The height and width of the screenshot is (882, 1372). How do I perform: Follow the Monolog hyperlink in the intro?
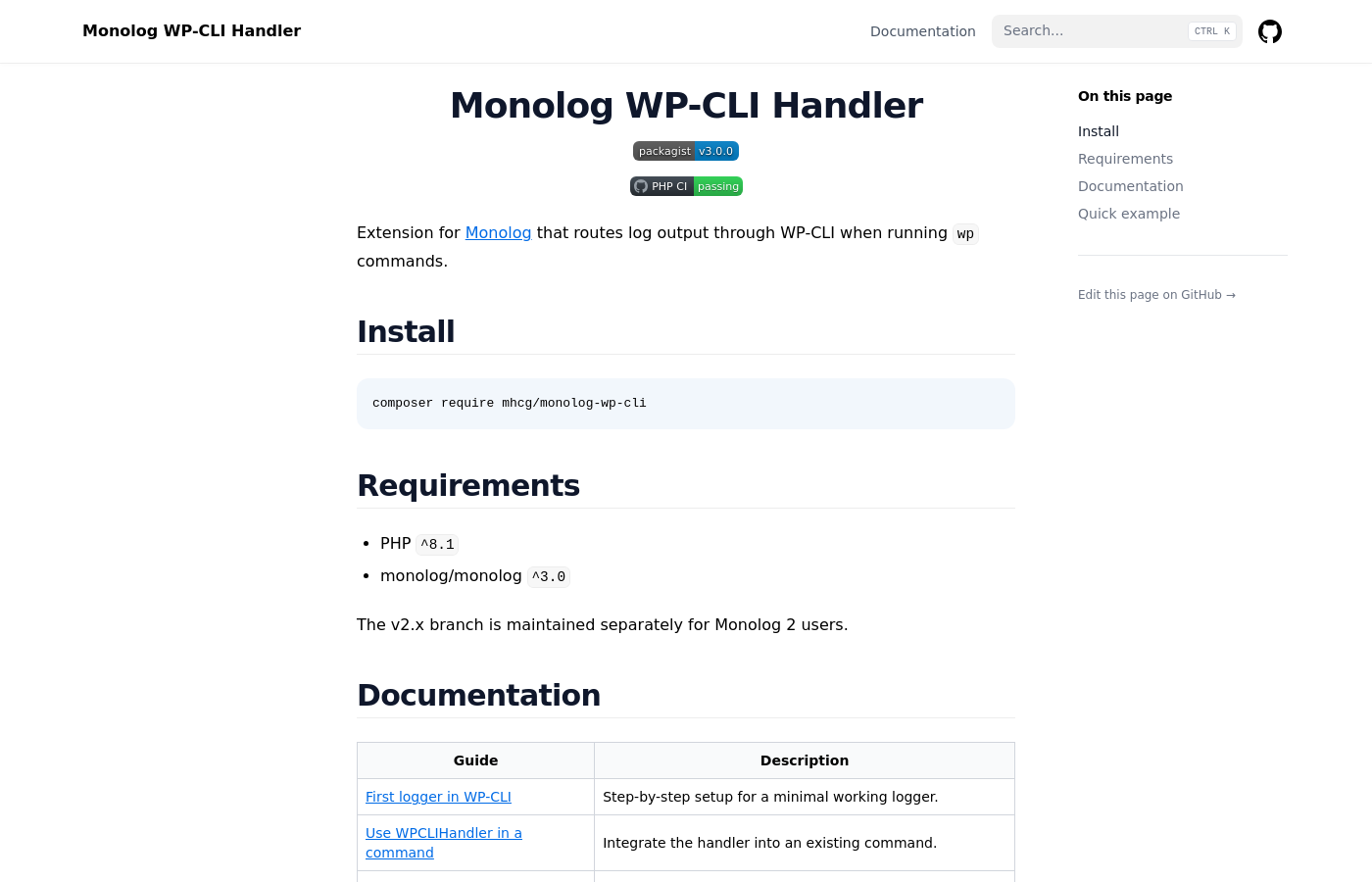(498, 232)
